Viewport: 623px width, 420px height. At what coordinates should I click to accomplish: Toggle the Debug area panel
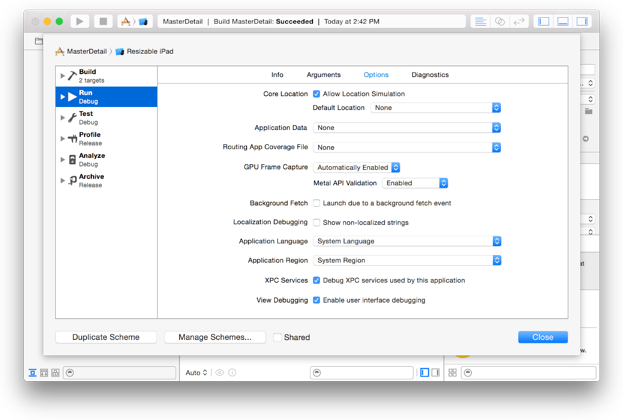pos(563,21)
